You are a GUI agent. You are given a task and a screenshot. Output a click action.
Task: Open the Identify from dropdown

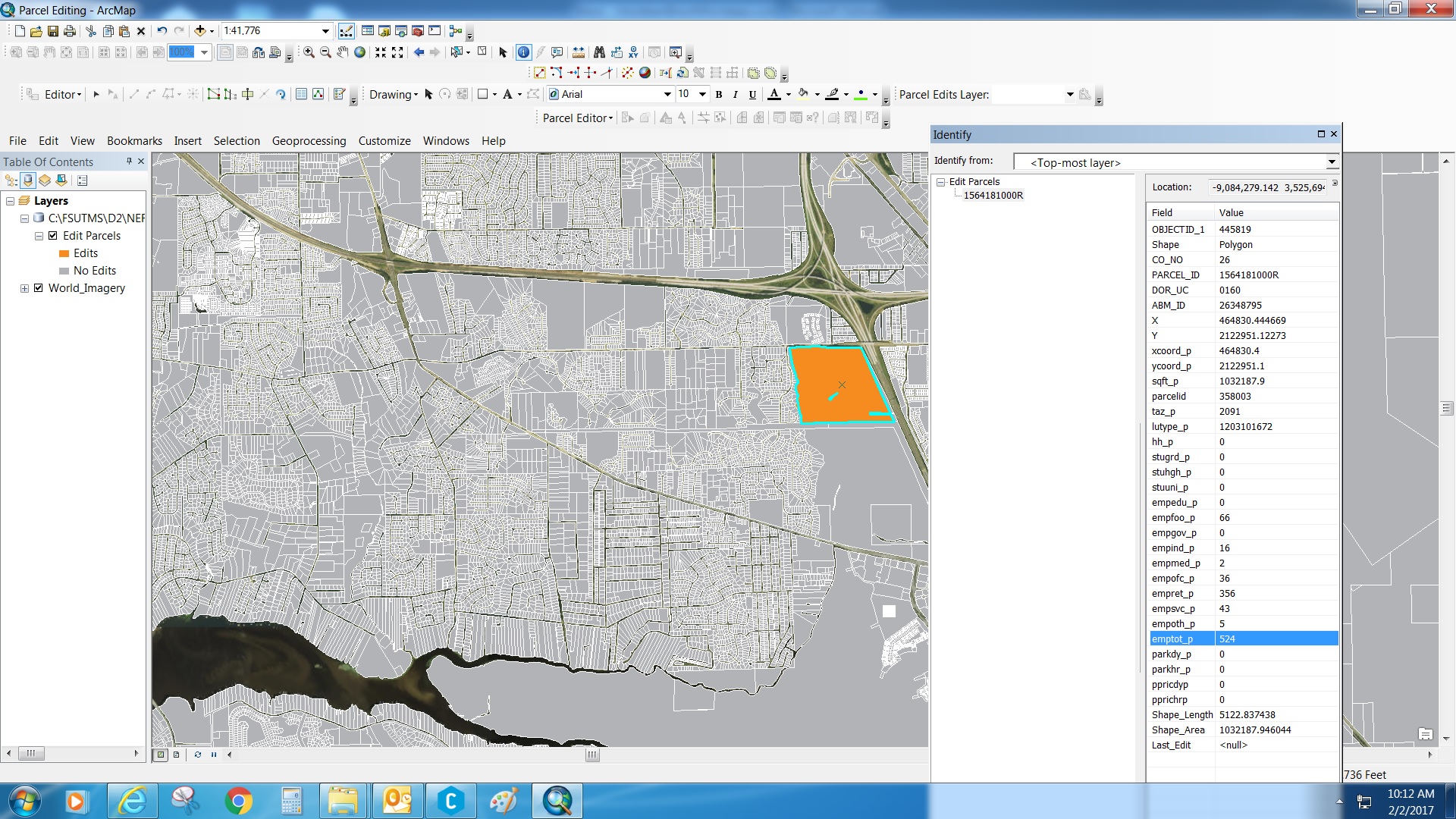tap(1331, 162)
